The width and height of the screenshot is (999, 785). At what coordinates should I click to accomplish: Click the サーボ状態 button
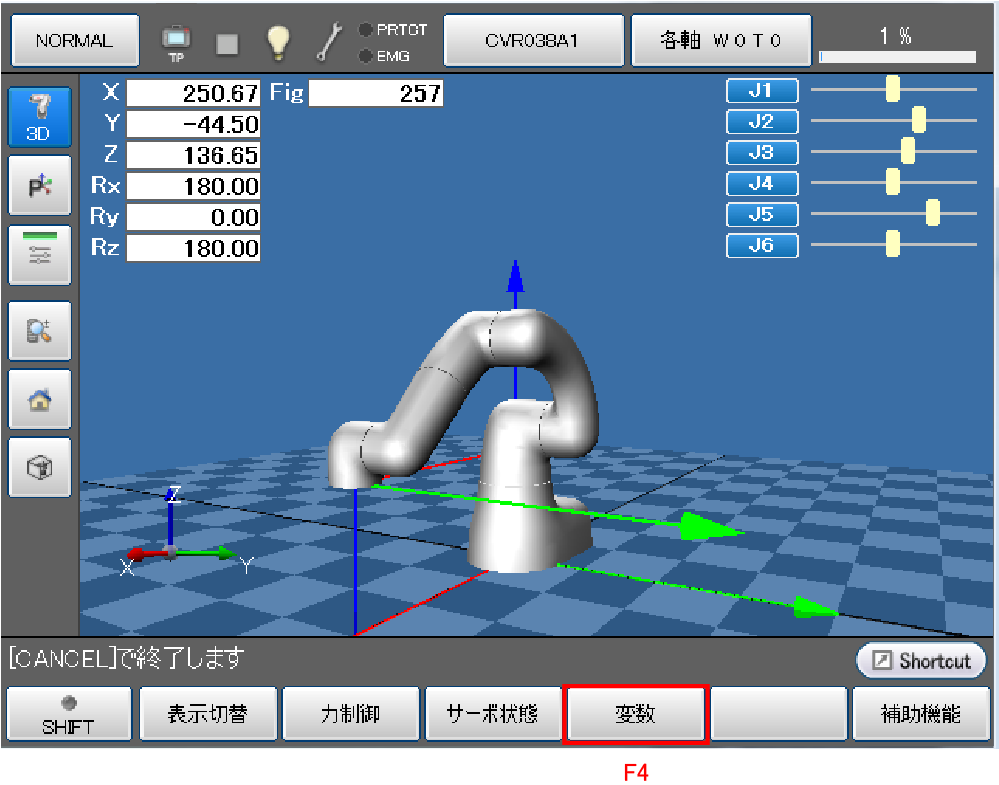[x=493, y=714]
